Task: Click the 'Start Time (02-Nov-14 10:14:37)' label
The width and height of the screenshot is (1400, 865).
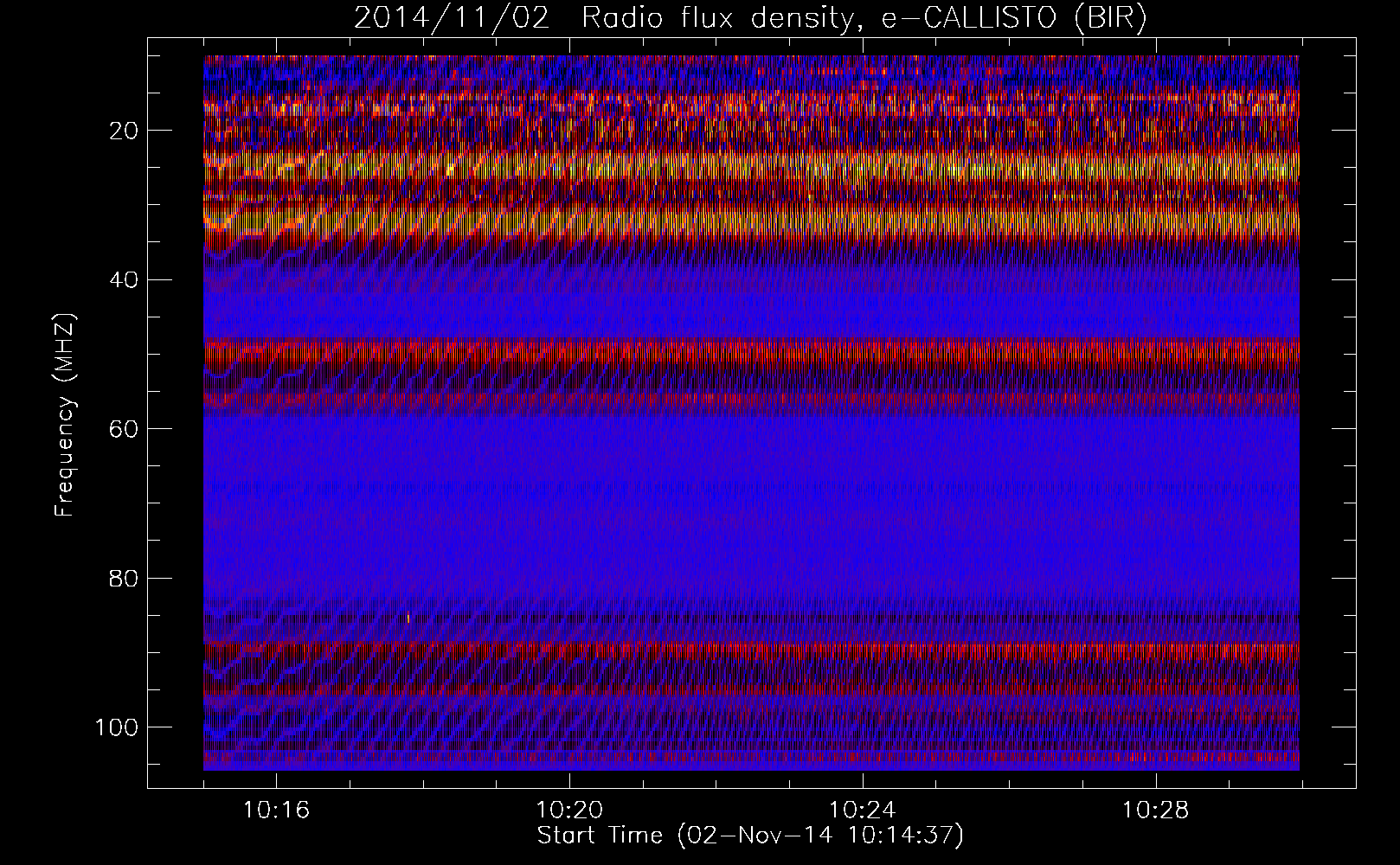Action: [750, 836]
